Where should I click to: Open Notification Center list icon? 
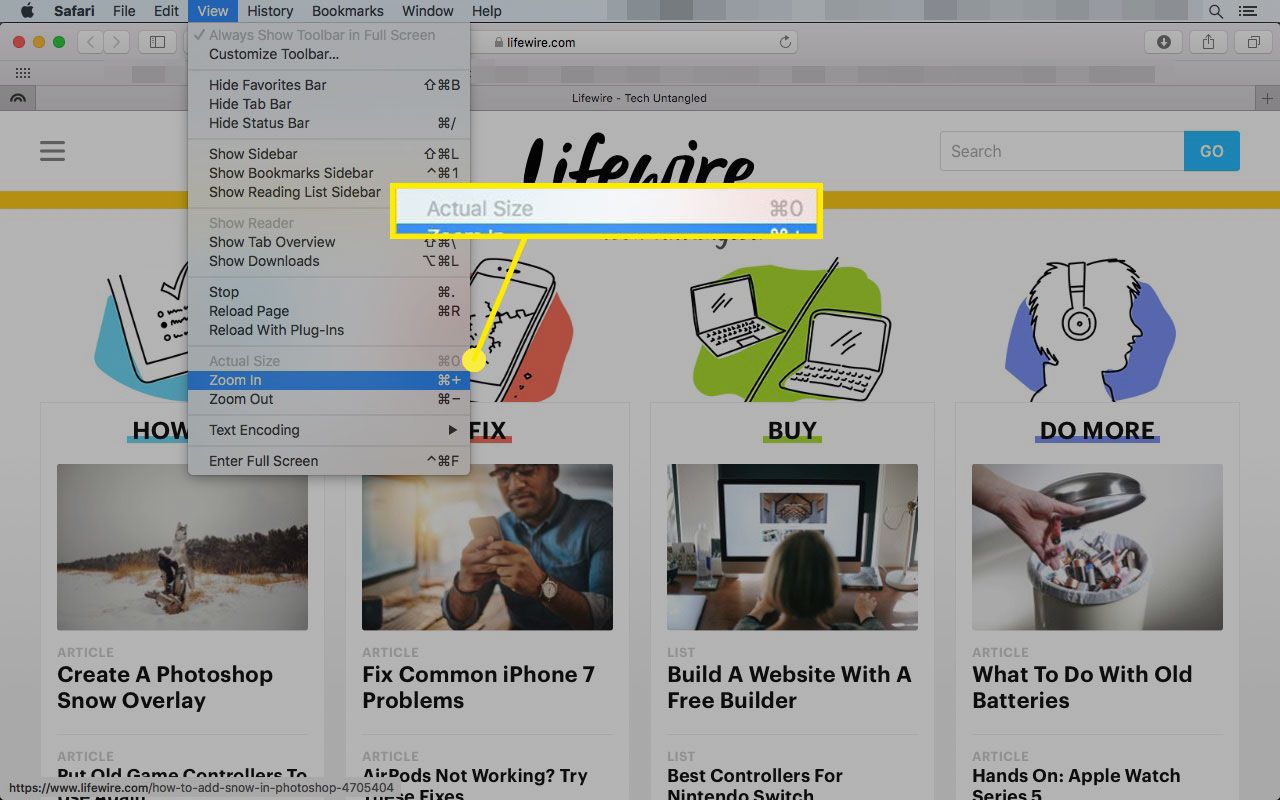[1247, 11]
